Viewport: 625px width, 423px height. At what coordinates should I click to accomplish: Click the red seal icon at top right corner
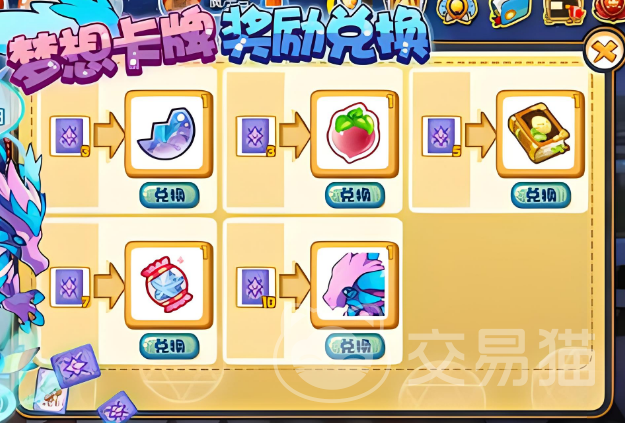(x=609, y=10)
